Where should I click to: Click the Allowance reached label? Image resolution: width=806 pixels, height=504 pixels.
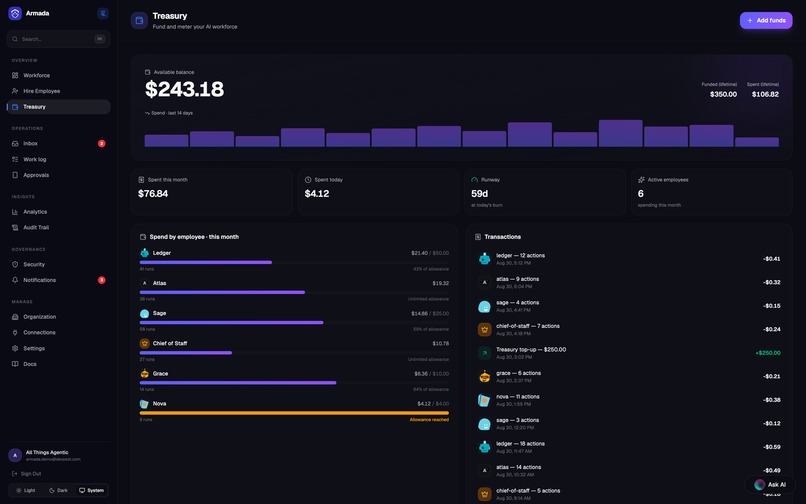click(x=429, y=420)
